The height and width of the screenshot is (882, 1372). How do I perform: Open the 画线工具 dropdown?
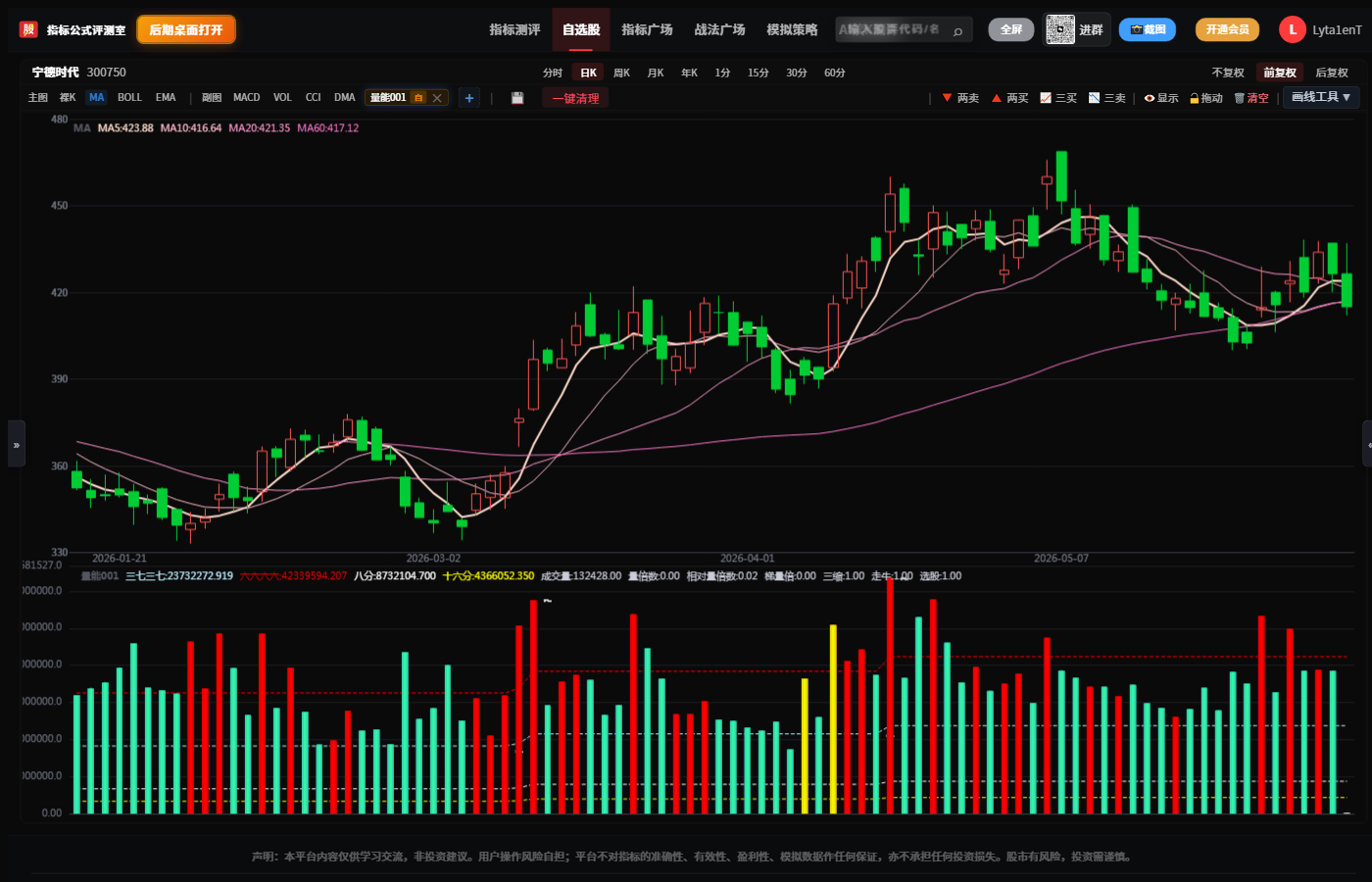coord(1321,97)
